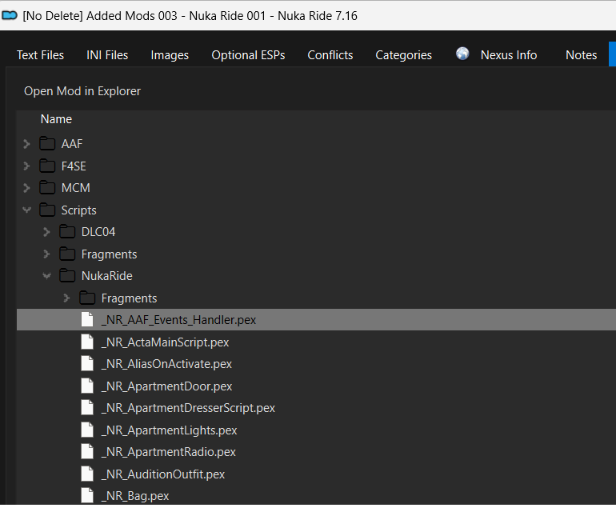Select the _NR_ApartmentRadio.pex file name
616x505 pixels.
point(169,452)
